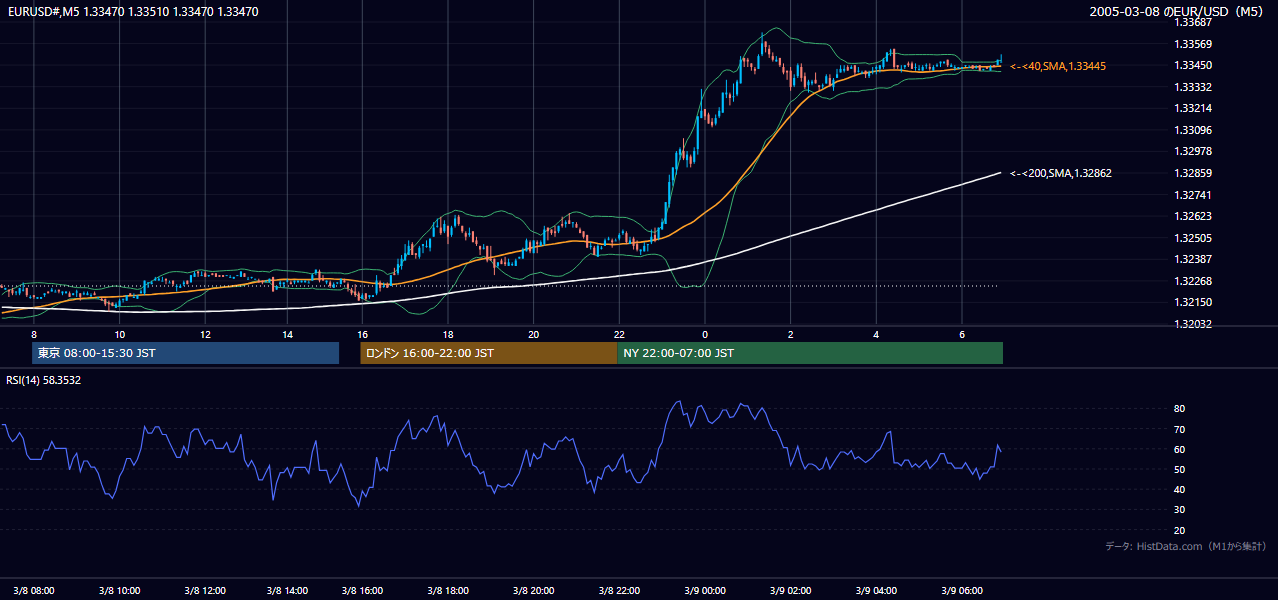Click RSI axis level 40
This screenshot has width=1278, height=600.
coord(1179,489)
